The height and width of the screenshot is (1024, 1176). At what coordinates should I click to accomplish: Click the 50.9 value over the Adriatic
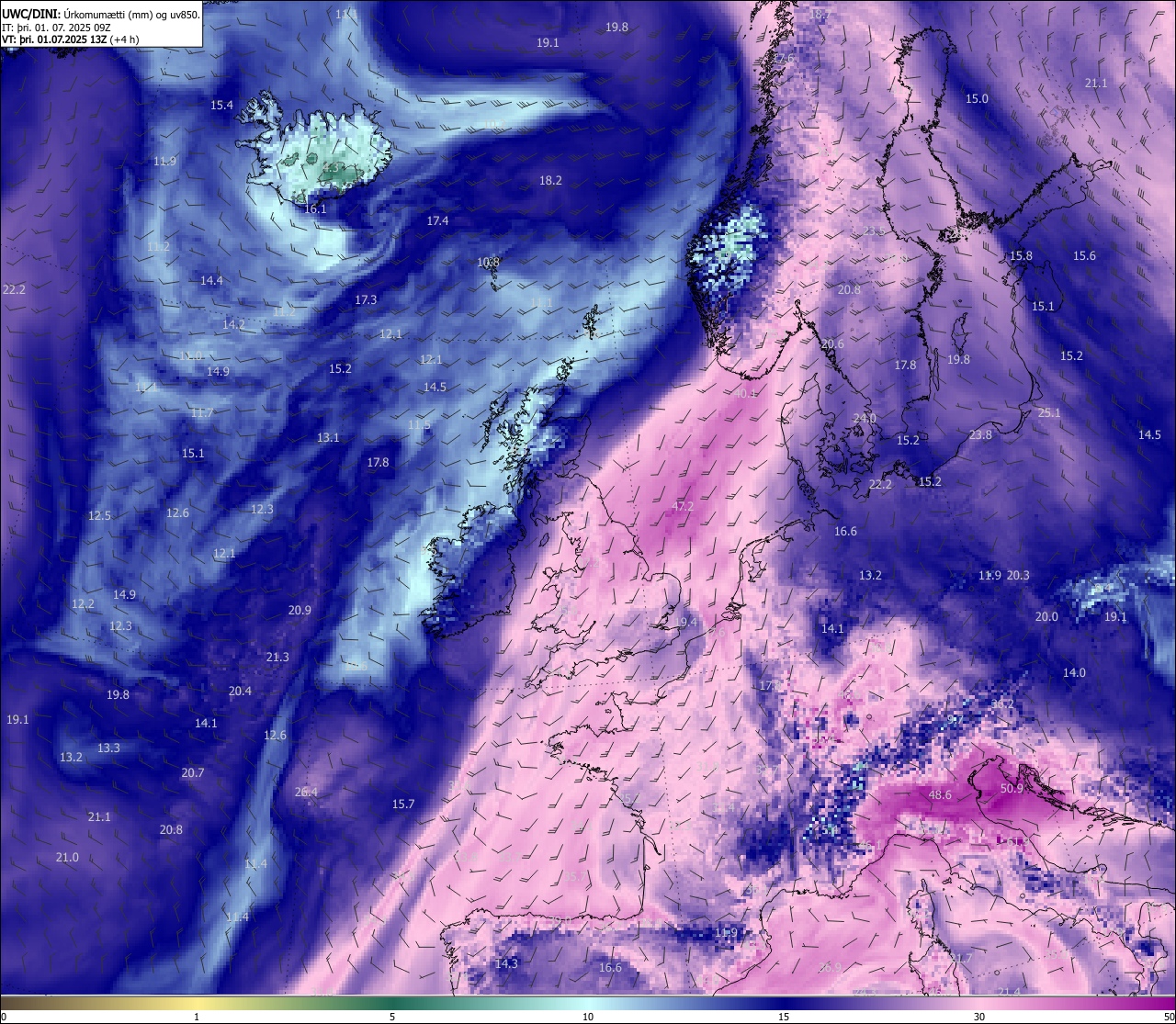point(1012,789)
